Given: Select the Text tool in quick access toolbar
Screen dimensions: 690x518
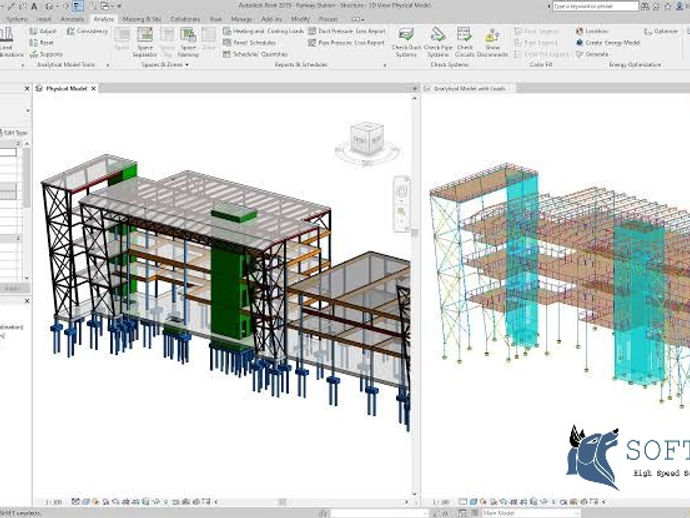Looking at the screenshot, I should pyautogui.click(x=34, y=6).
